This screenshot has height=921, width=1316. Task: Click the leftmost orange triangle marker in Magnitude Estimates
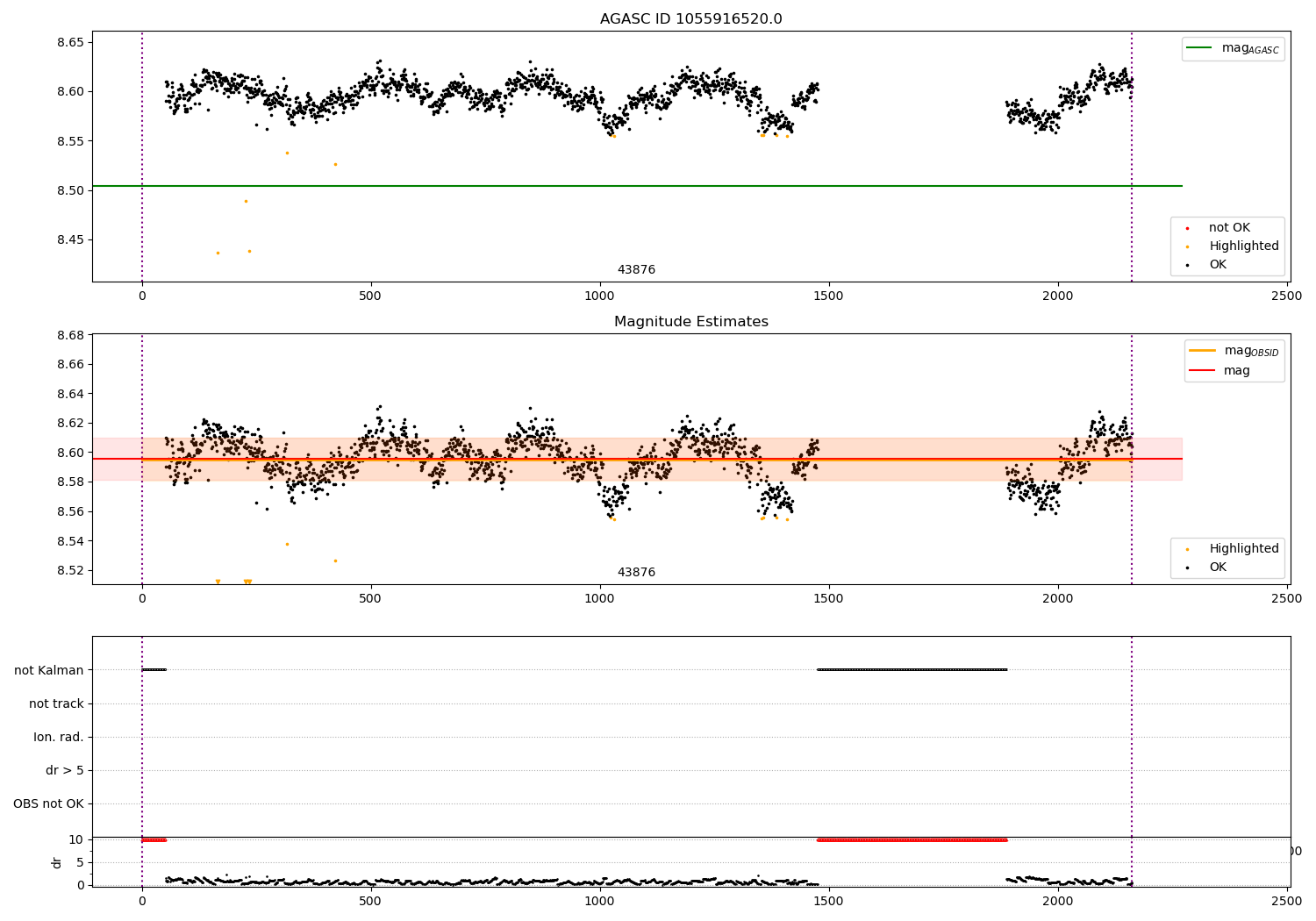click(218, 582)
